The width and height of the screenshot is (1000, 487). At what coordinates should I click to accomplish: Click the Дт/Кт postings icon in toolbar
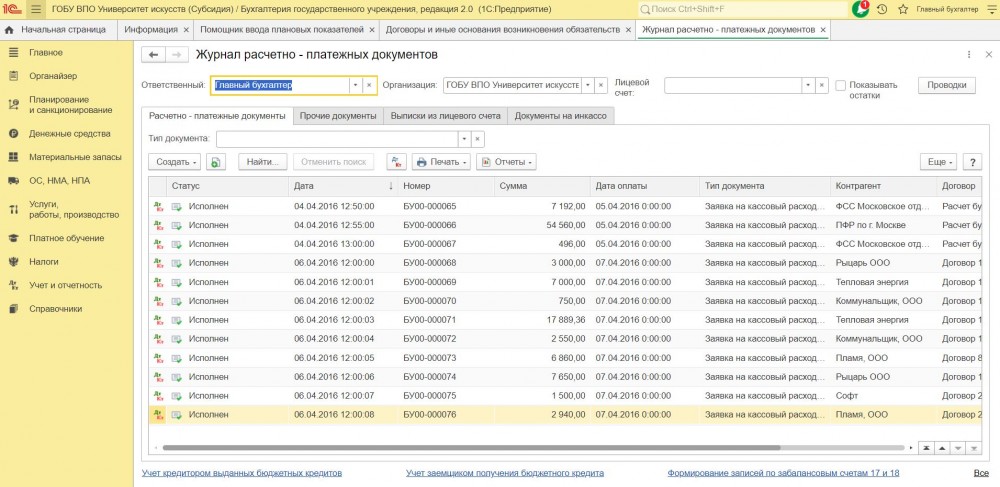(397, 162)
